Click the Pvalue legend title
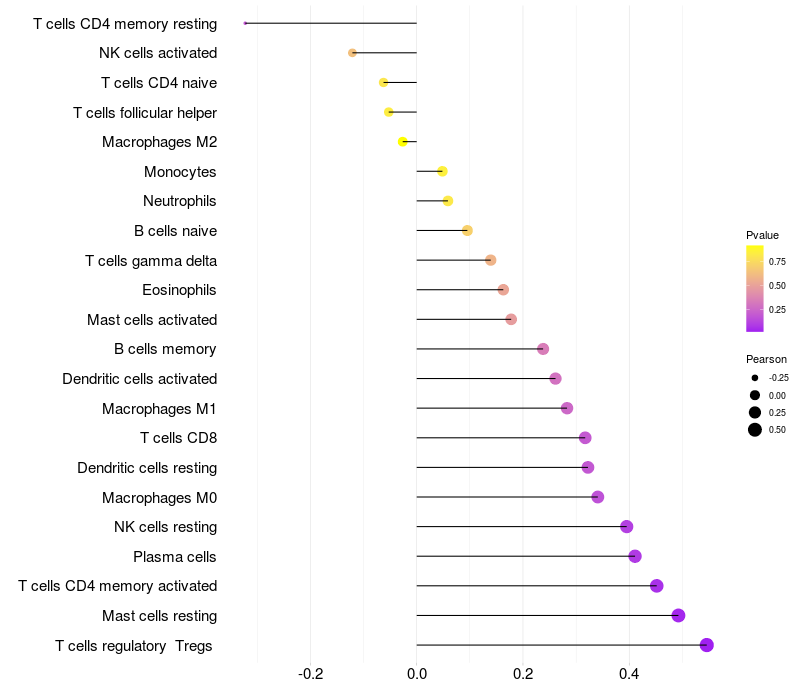 pyautogui.click(x=762, y=235)
